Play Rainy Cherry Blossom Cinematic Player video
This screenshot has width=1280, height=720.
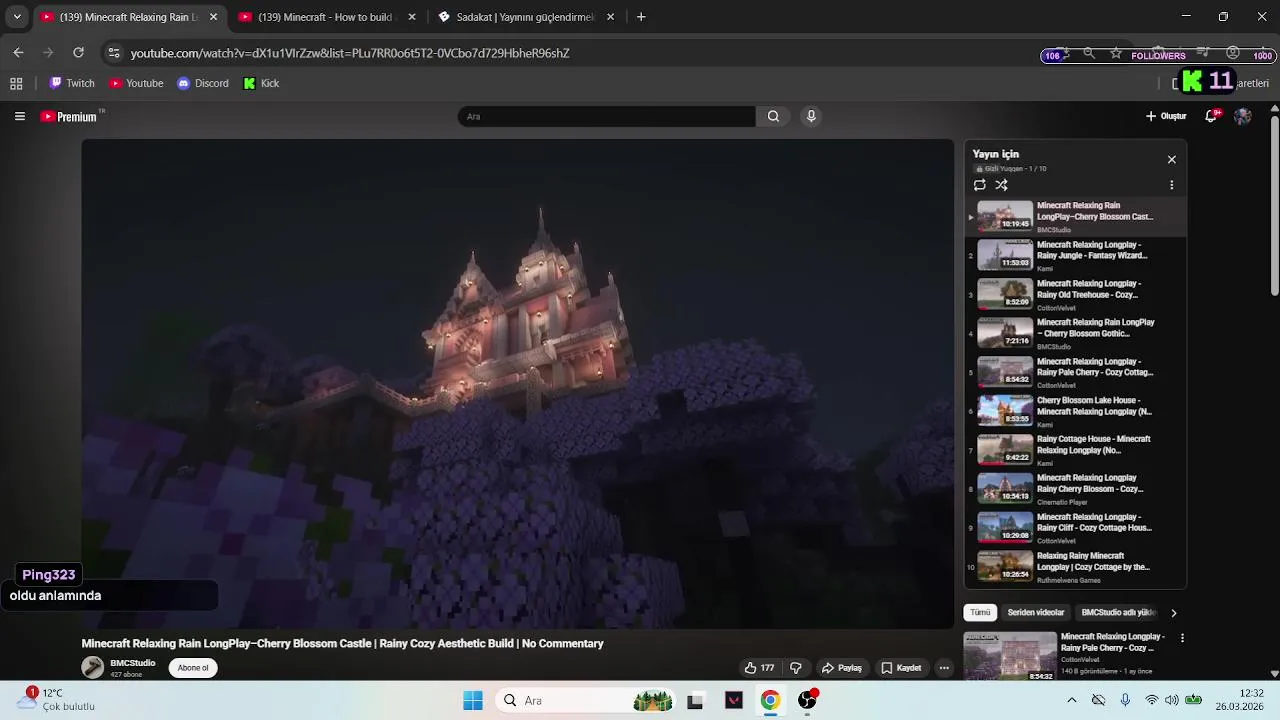pos(1075,489)
